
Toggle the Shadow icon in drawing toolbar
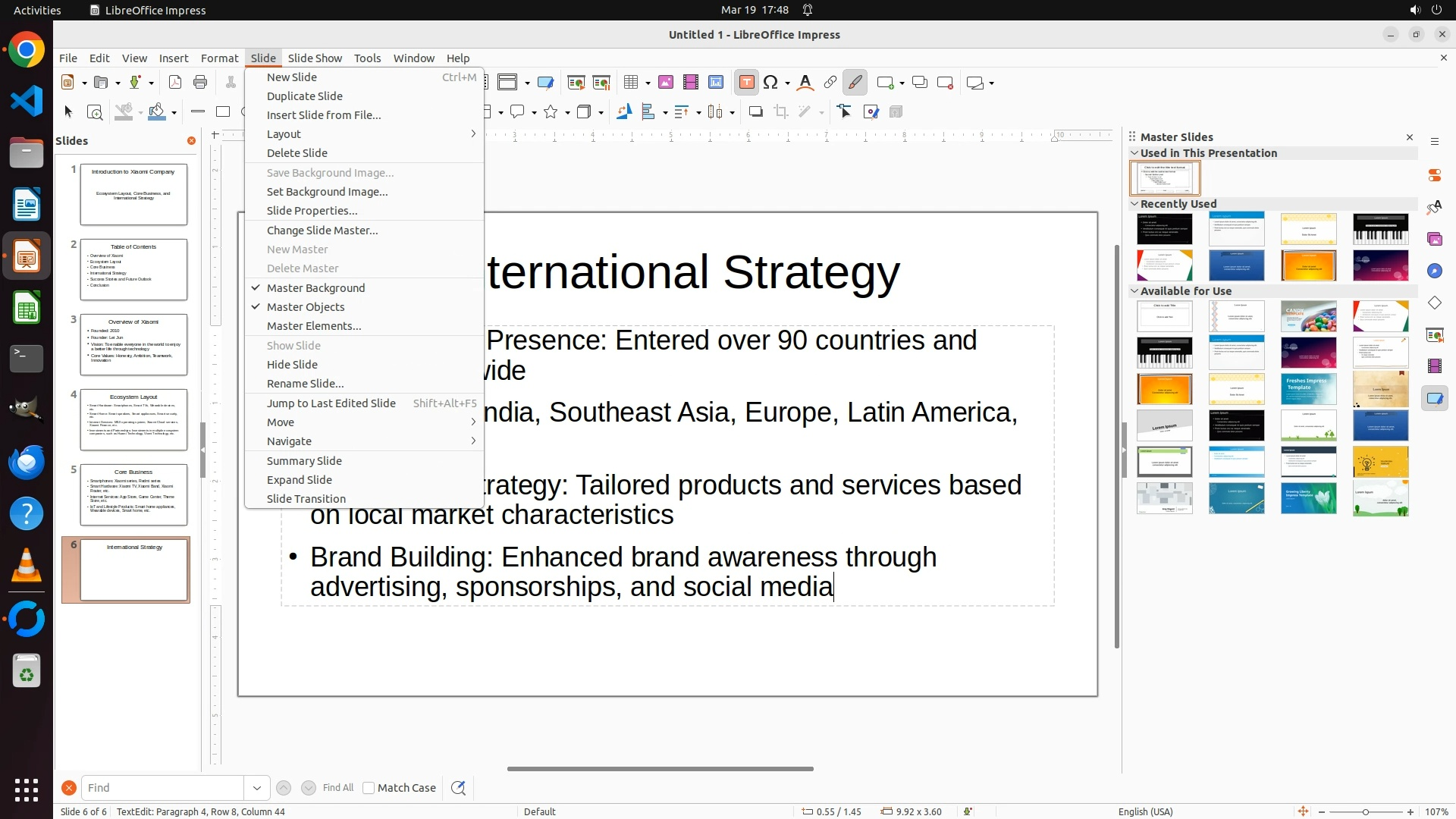[755, 112]
